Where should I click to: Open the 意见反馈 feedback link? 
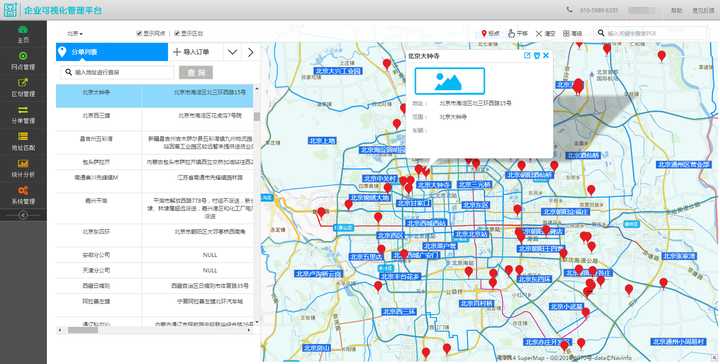(x=703, y=10)
